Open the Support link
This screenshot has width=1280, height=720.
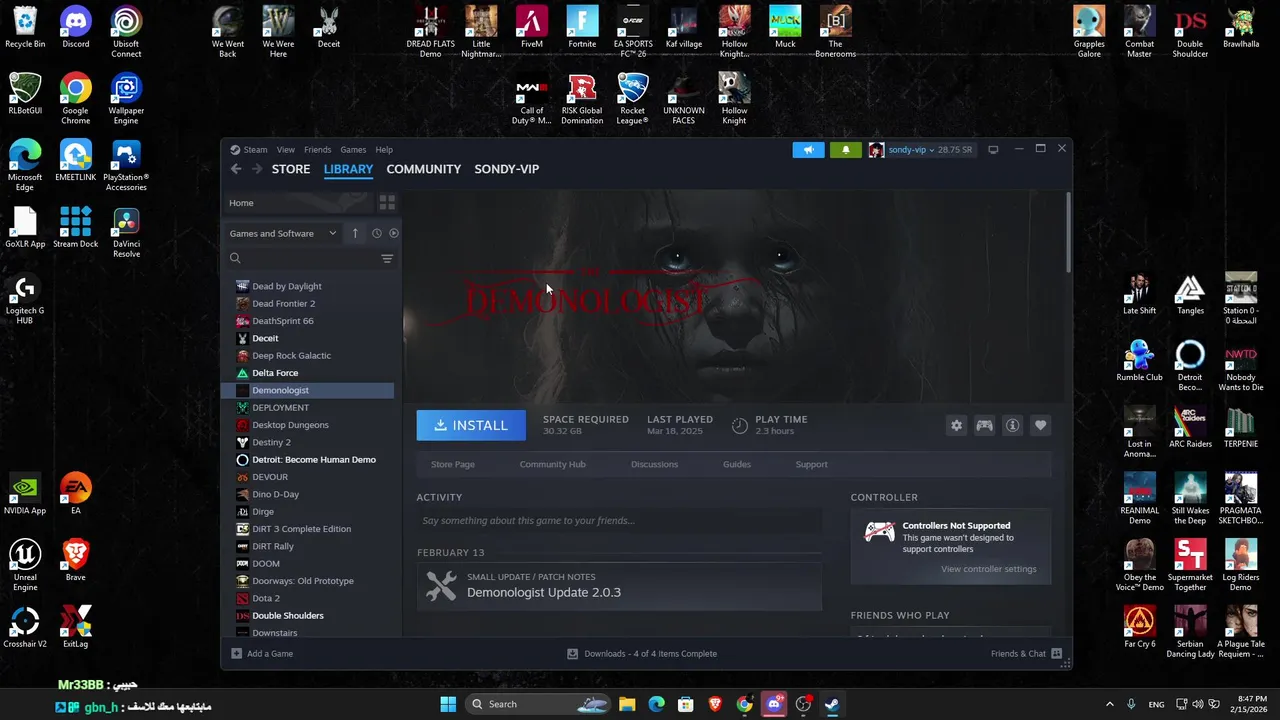point(811,464)
